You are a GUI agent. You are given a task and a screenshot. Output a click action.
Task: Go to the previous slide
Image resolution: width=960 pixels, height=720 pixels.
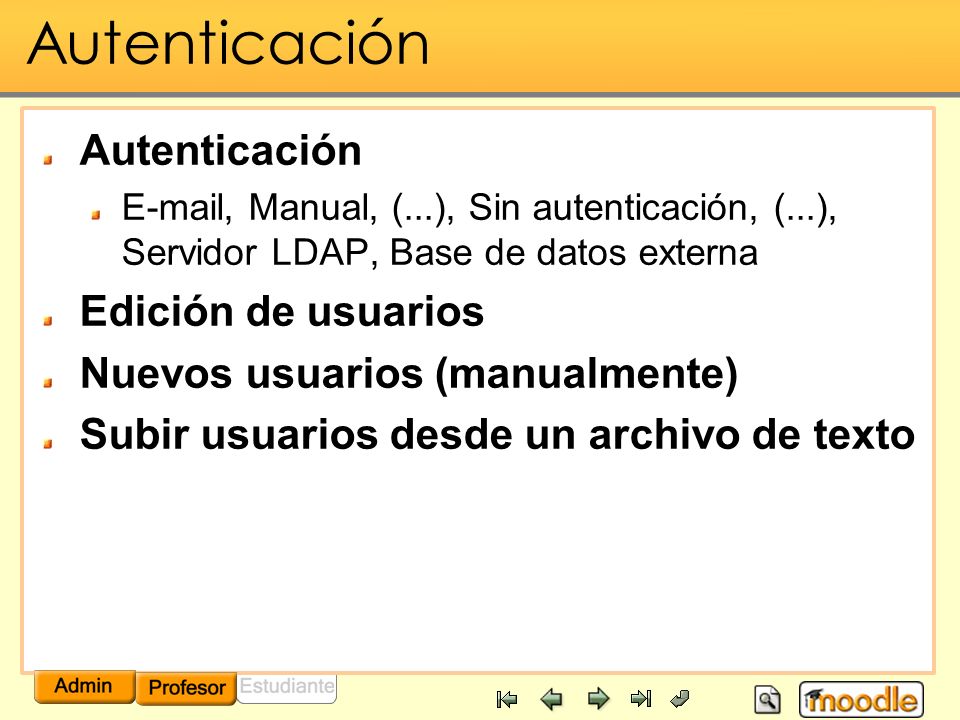(552, 699)
